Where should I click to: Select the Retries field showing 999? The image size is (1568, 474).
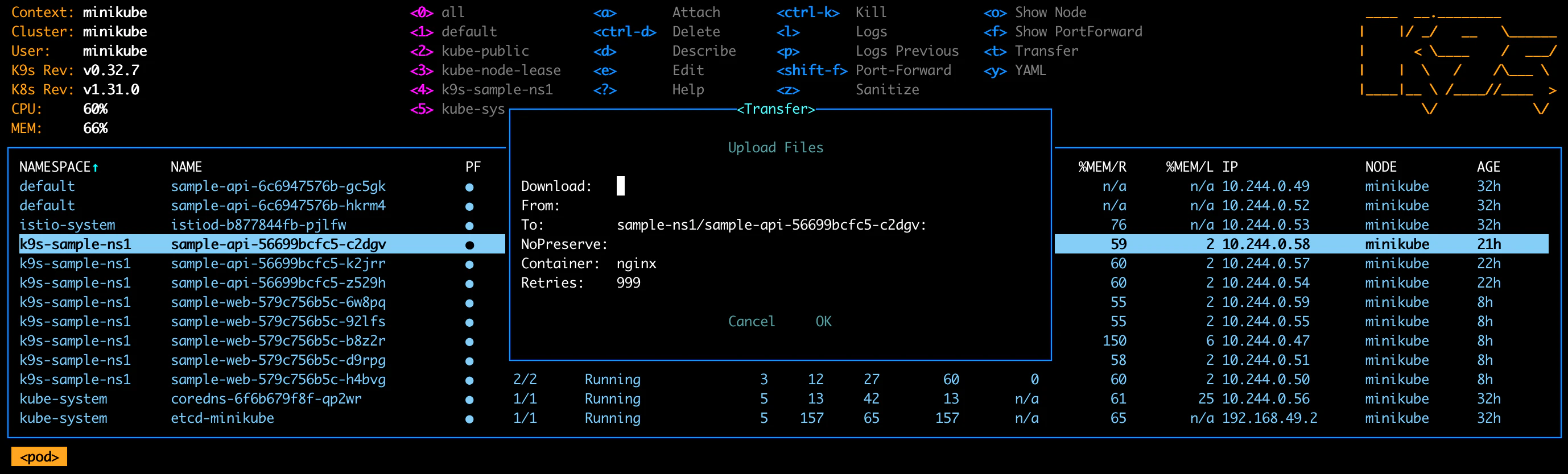[628, 282]
